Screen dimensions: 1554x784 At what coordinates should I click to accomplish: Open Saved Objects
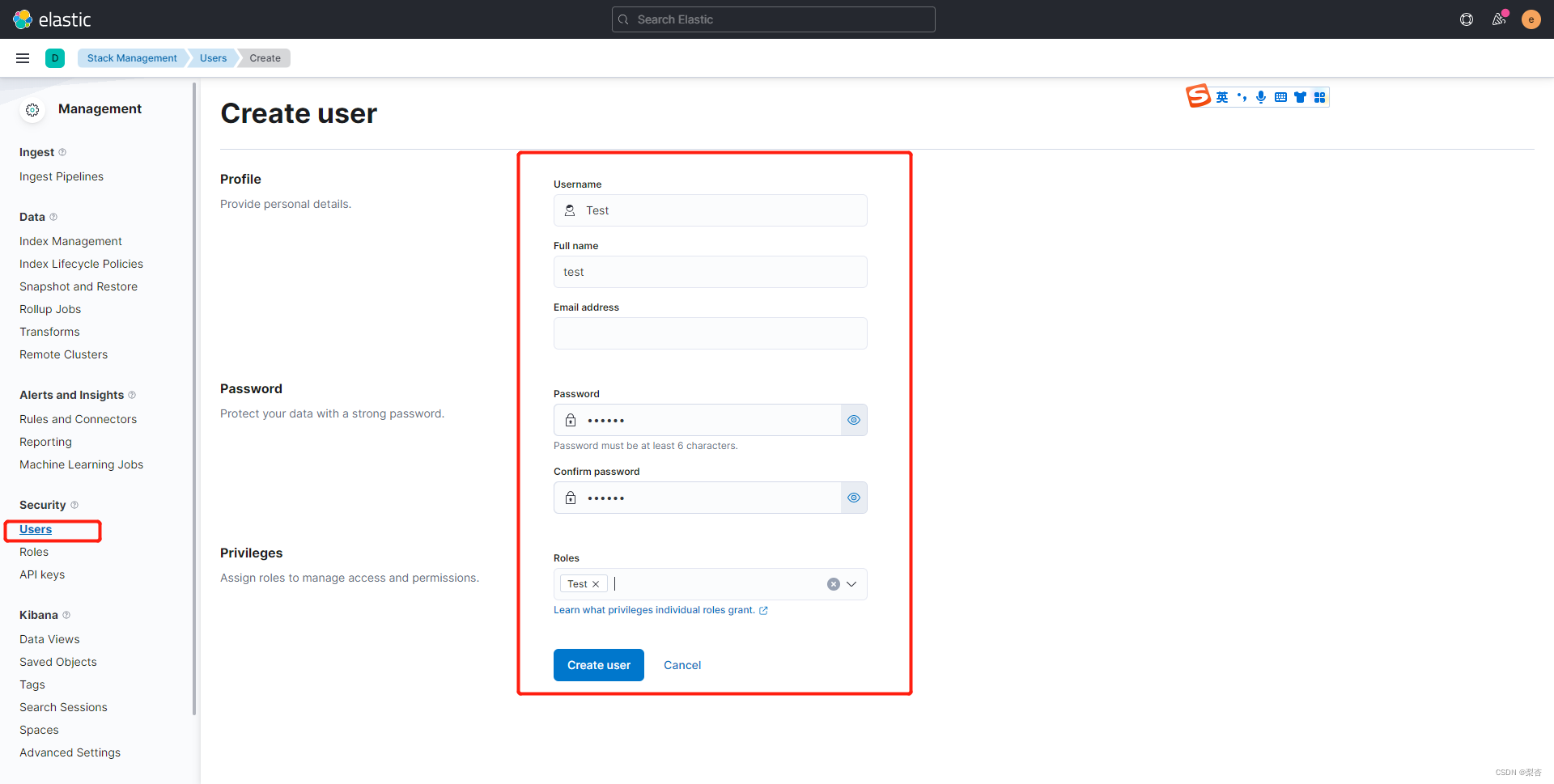point(58,662)
